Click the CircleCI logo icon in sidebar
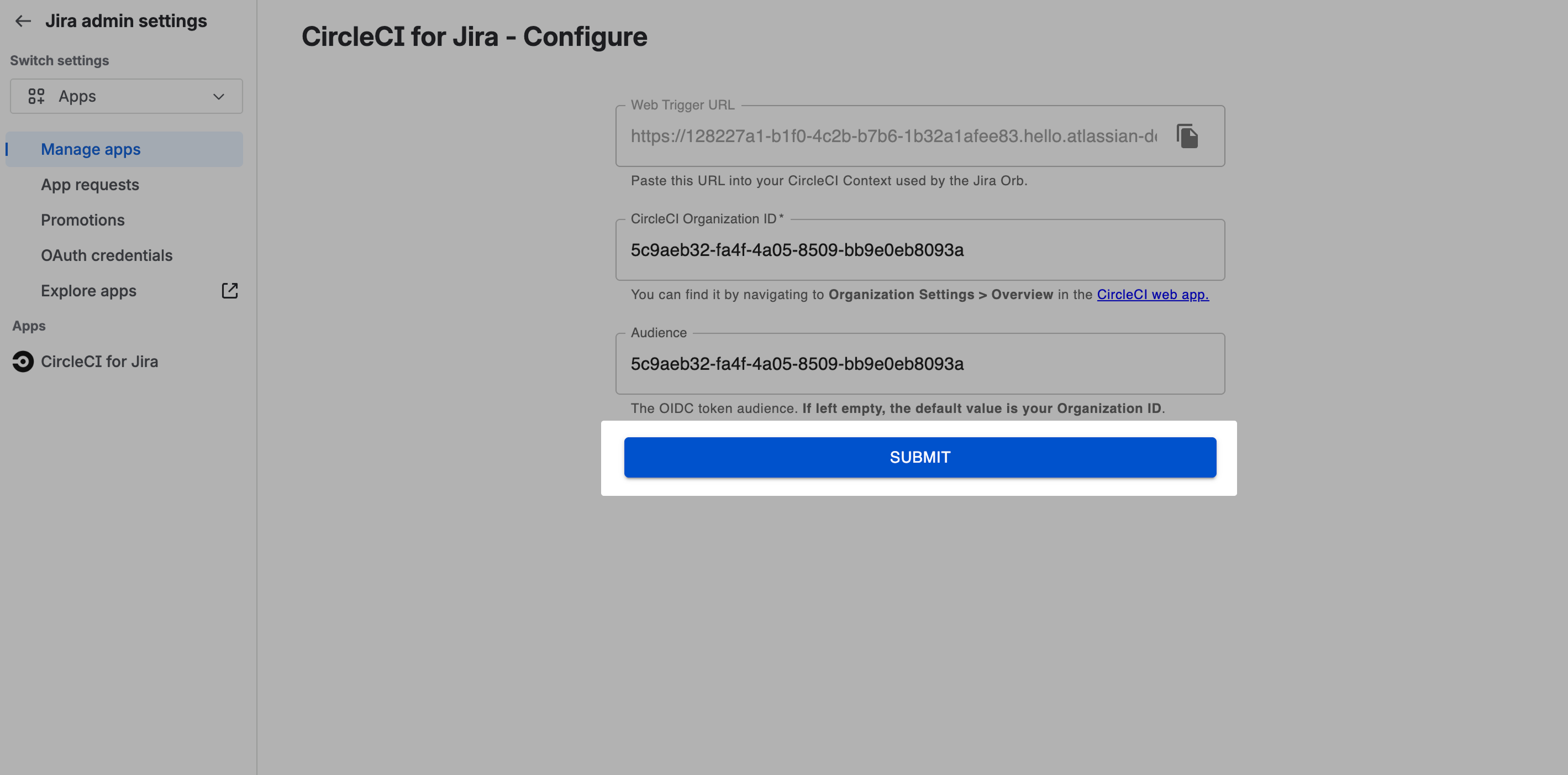Image resolution: width=1568 pixels, height=775 pixels. click(23, 362)
